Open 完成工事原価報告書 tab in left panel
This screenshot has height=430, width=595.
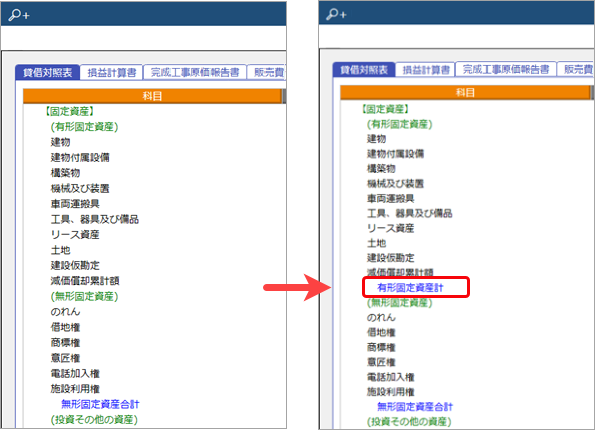(195, 72)
